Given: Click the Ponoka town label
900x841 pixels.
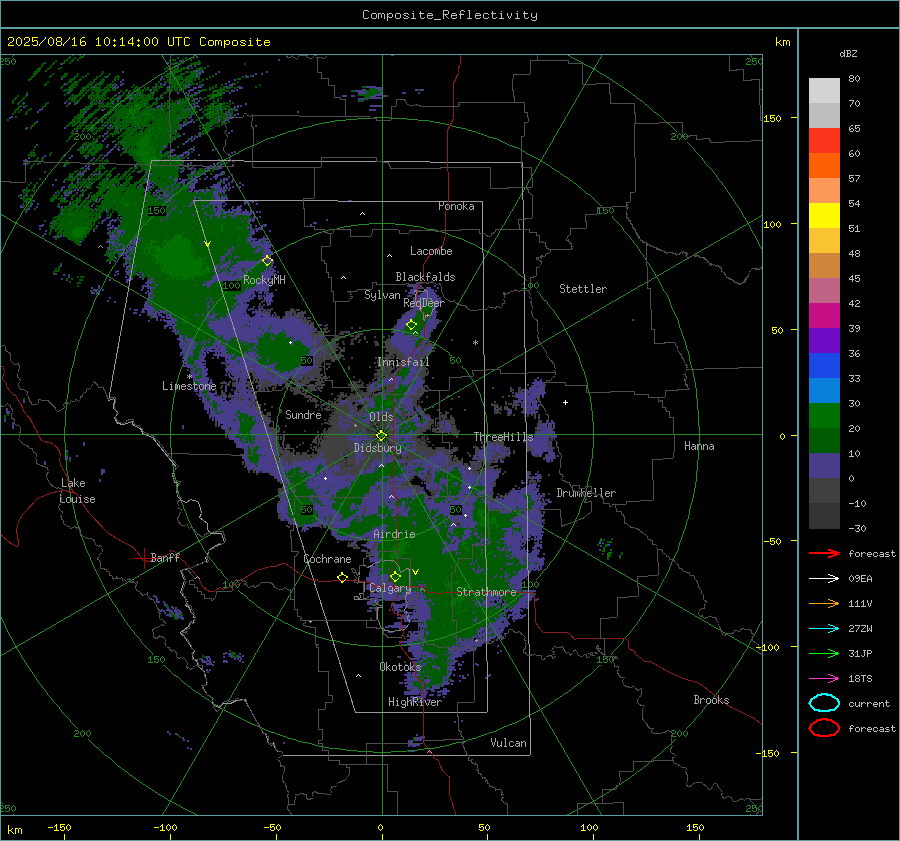Looking at the screenshot, I should 456,206.
